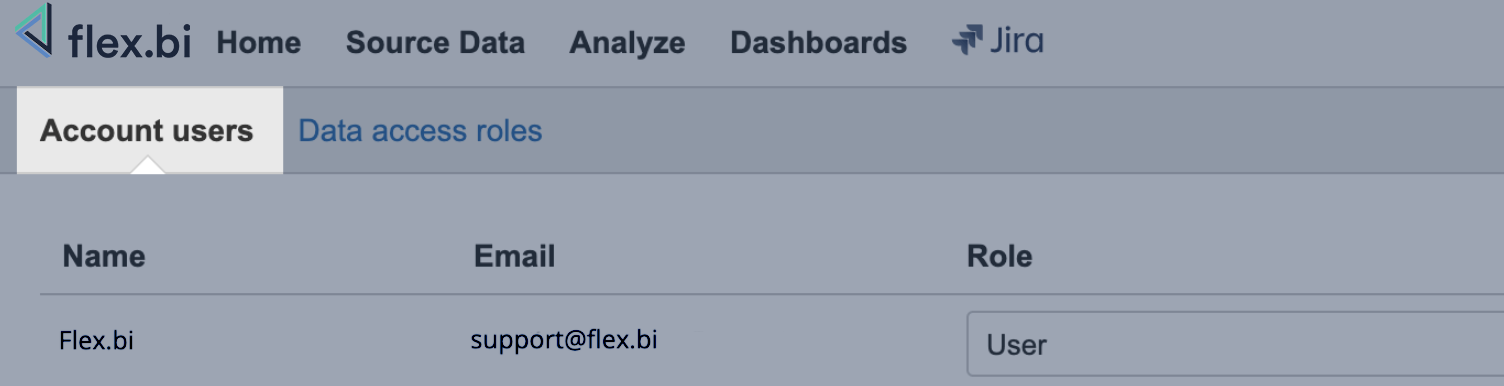Screen dimensions: 1504x386
Task: Click the Email column header
Action: point(514,256)
